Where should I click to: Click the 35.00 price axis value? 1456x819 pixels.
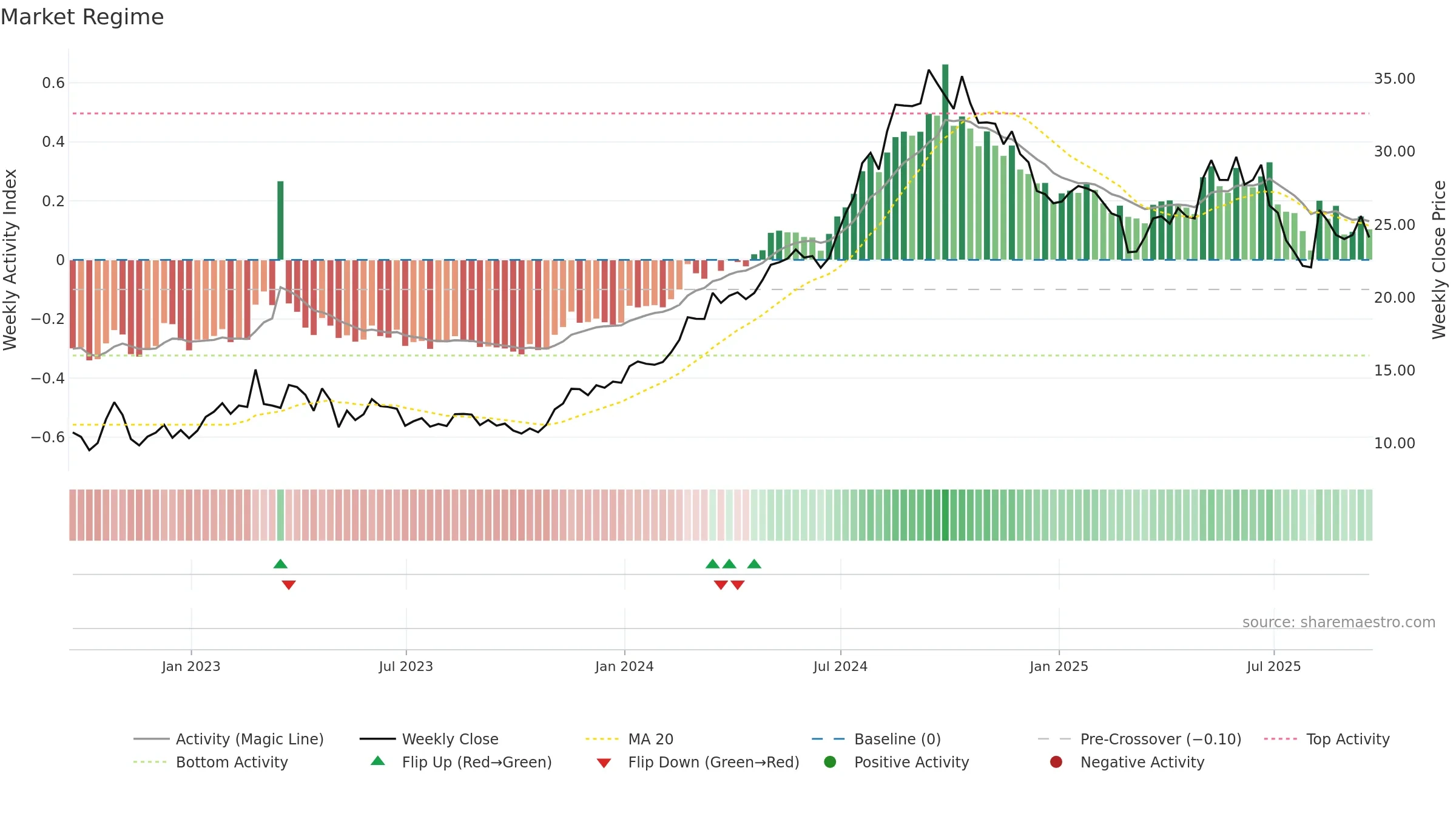[x=1394, y=79]
